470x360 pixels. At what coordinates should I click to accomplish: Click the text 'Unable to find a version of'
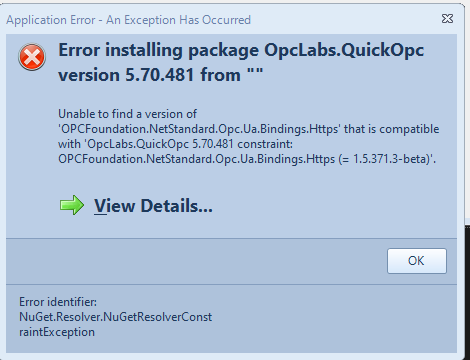click(x=127, y=114)
